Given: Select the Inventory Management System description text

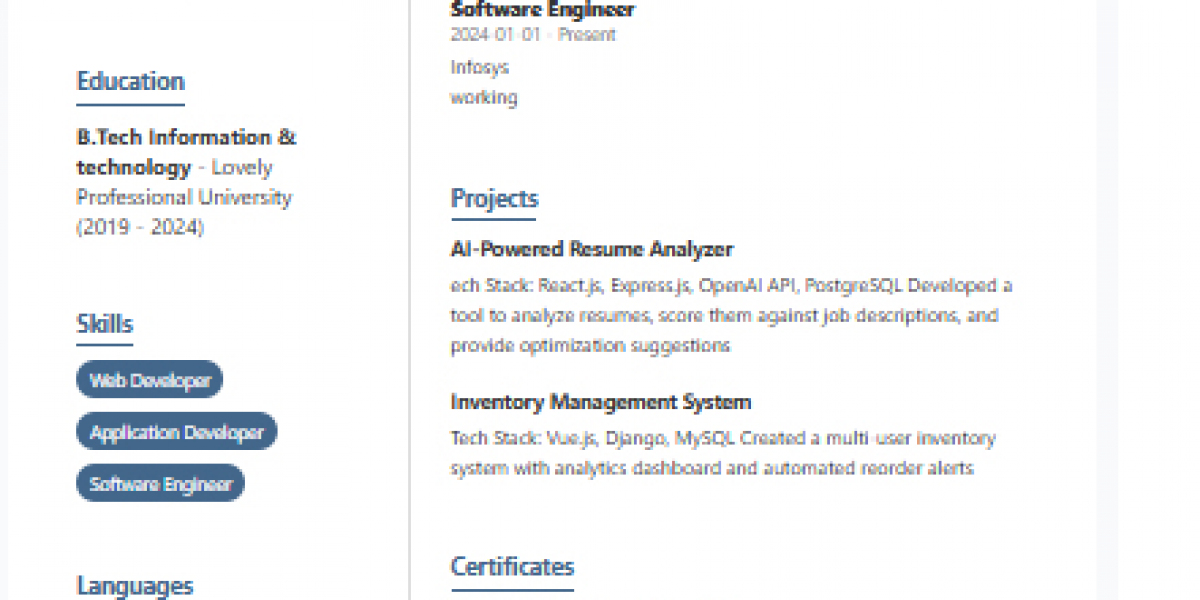Looking at the screenshot, I should (x=722, y=453).
